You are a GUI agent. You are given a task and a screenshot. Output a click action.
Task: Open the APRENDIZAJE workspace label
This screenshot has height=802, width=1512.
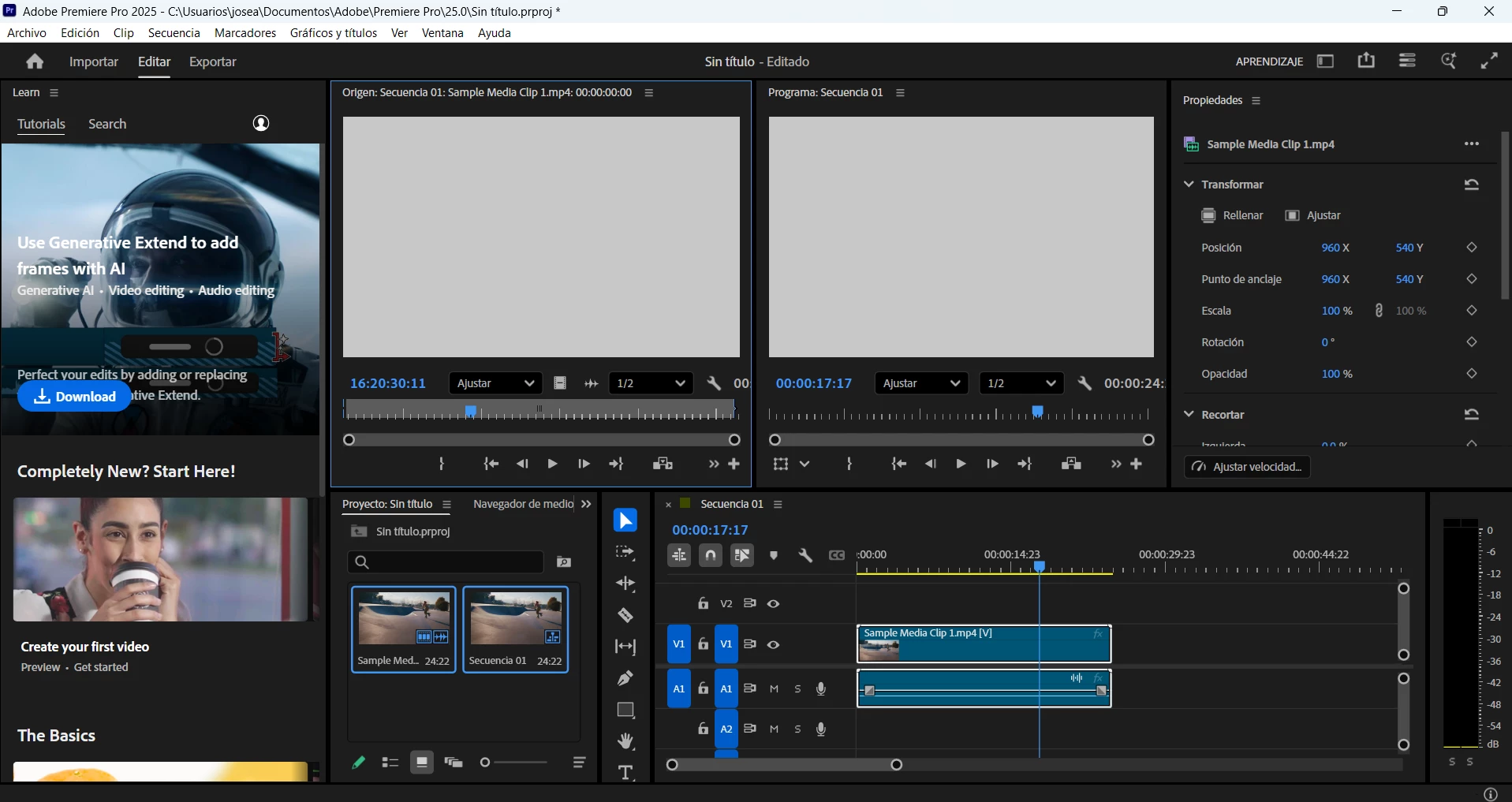tap(1269, 62)
